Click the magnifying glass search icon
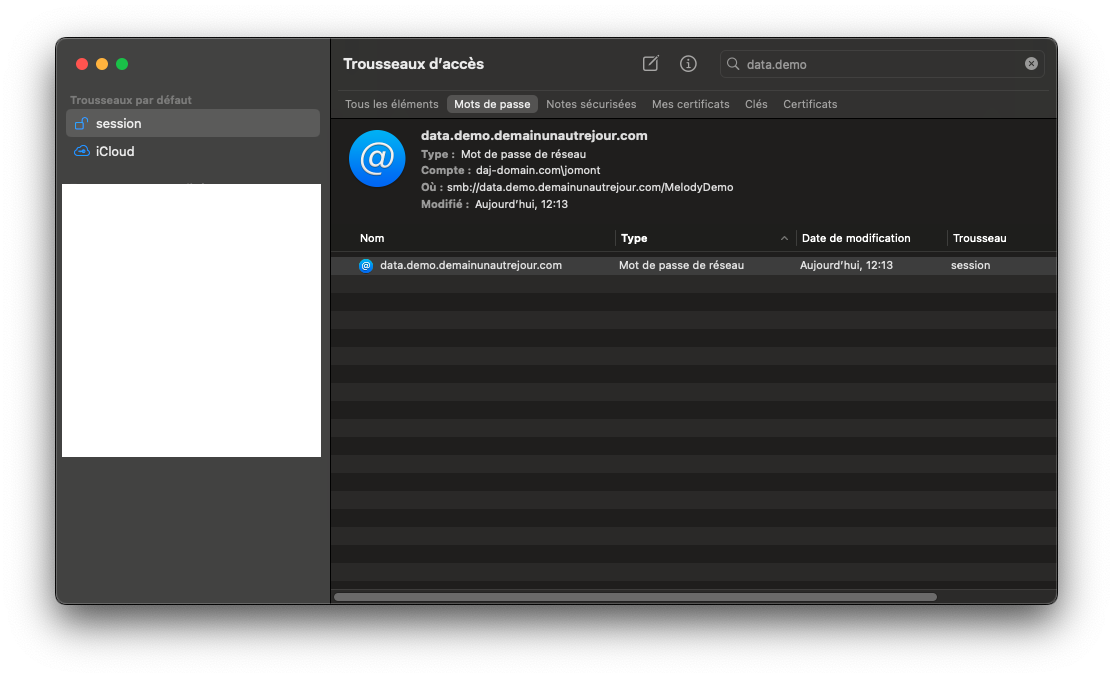Image resolution: width=1113 pixels, height=678 pixels. click(733, 64)
